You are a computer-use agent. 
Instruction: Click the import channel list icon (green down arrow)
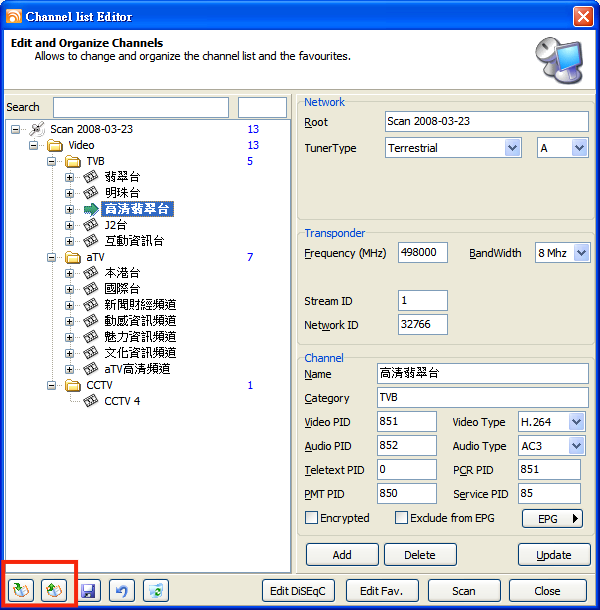tap(21, 590)
